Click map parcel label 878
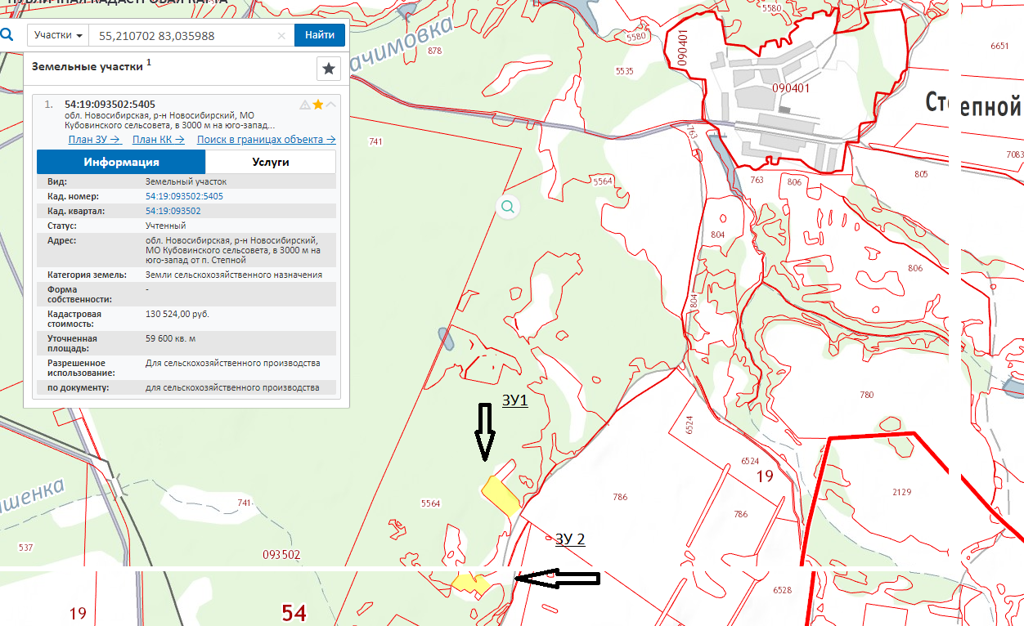The image size is (1024, 626). click(x=434, y=51)
